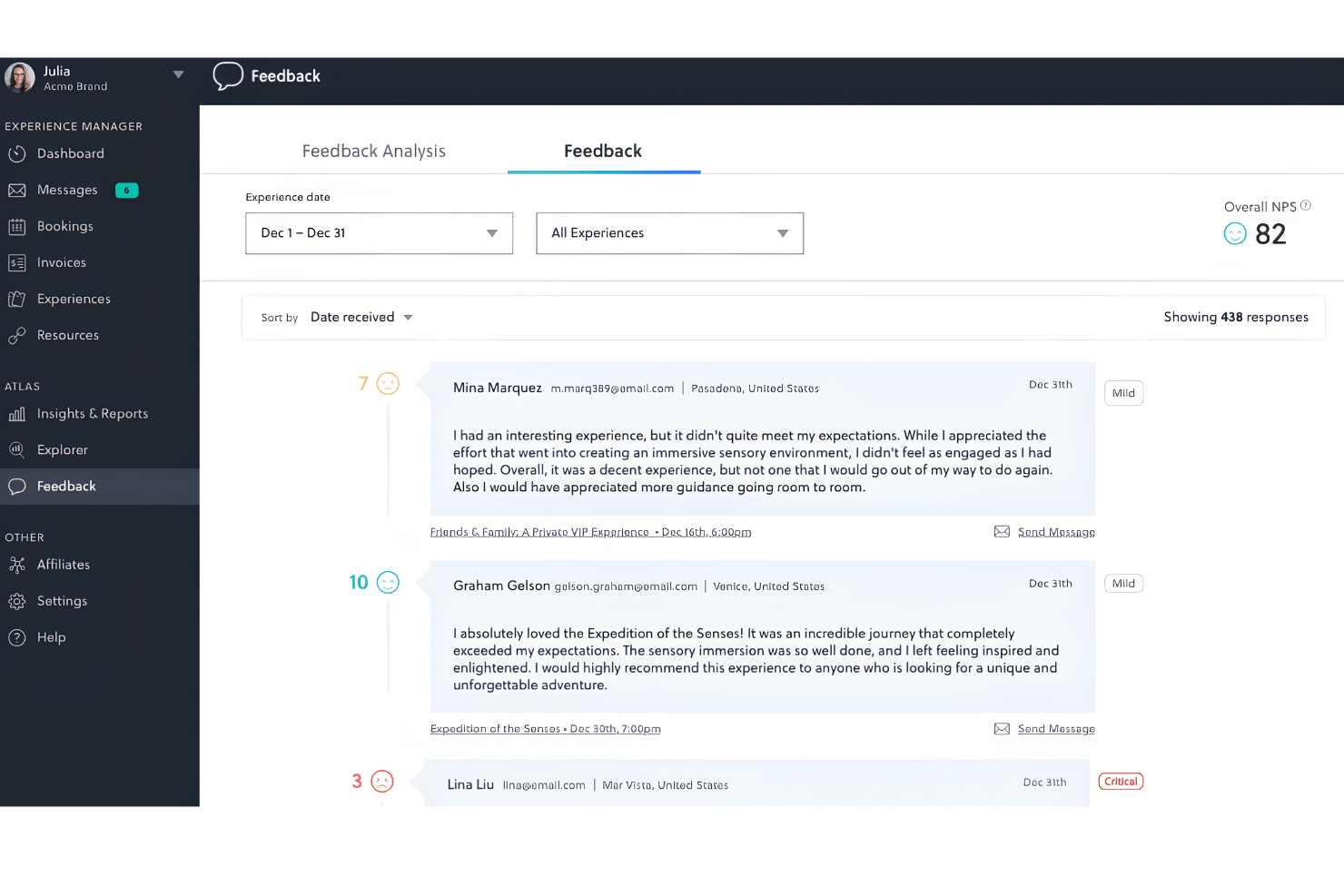Click the Settings gear icon
Viewport: 1344px width, 896px height.
17,601
